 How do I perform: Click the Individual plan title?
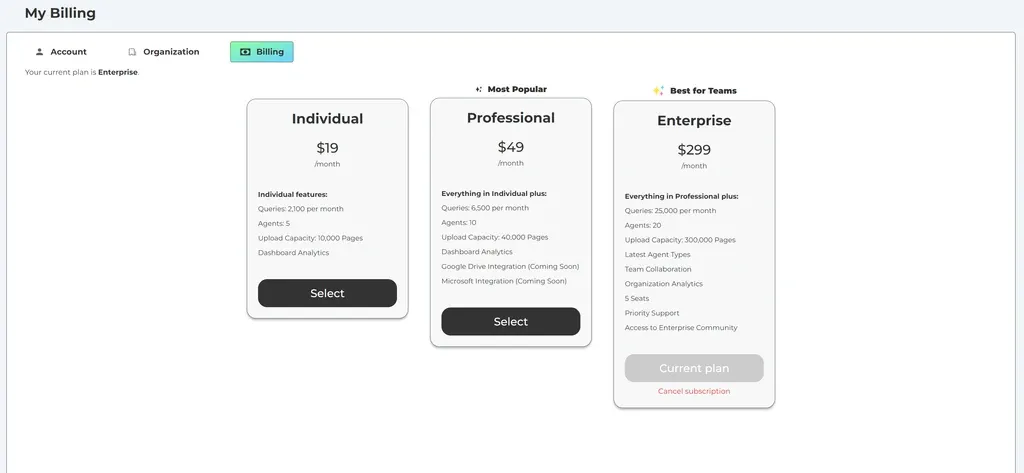tap(327, 119)
